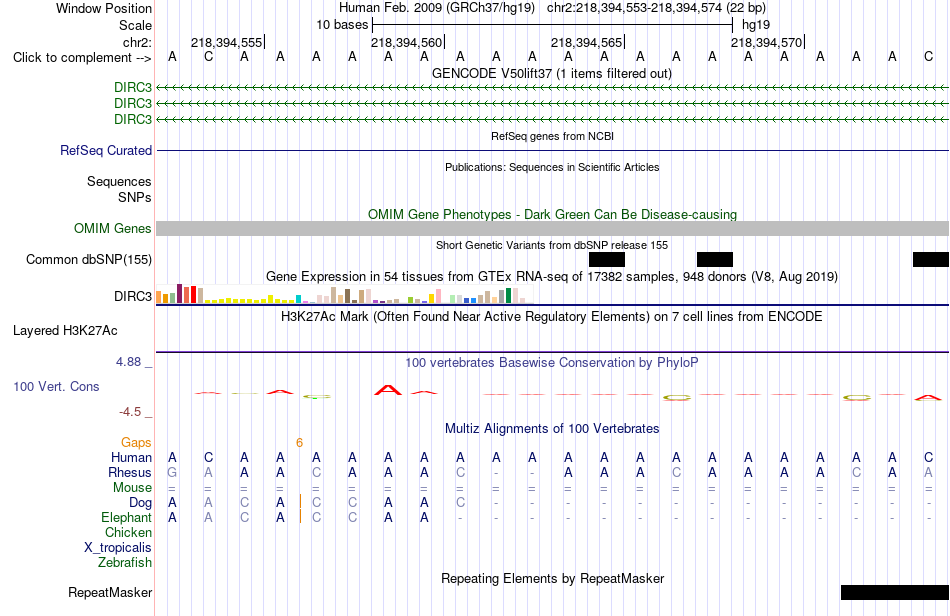950x616 pixels.
Task: Select the topmost DIRC3 GENCODE transcript label
Action: pyautogui.click(x=133, y=88)
